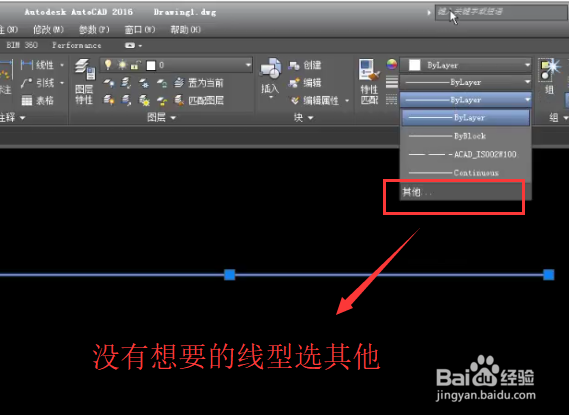This screenshot has width=569, height=415.
Task: Open the object color ByLayer dropdown
Action: point(527,65)
